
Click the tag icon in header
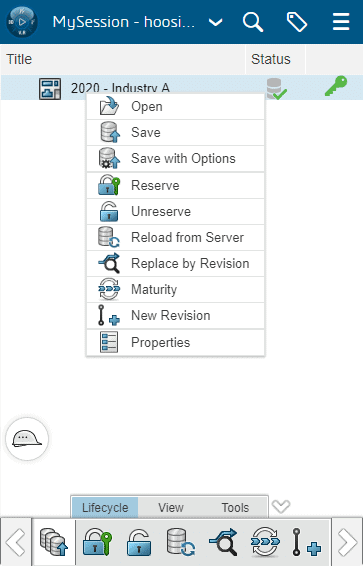point(297,22)
